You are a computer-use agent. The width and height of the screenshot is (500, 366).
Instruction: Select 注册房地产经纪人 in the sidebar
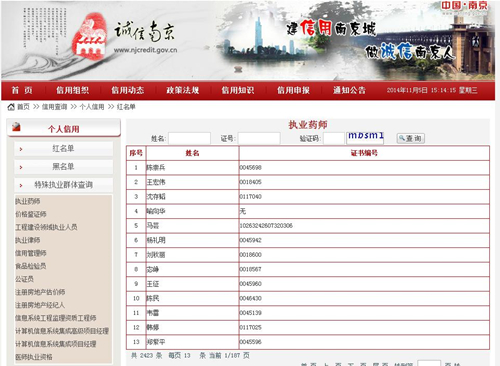tap(40, 305)
